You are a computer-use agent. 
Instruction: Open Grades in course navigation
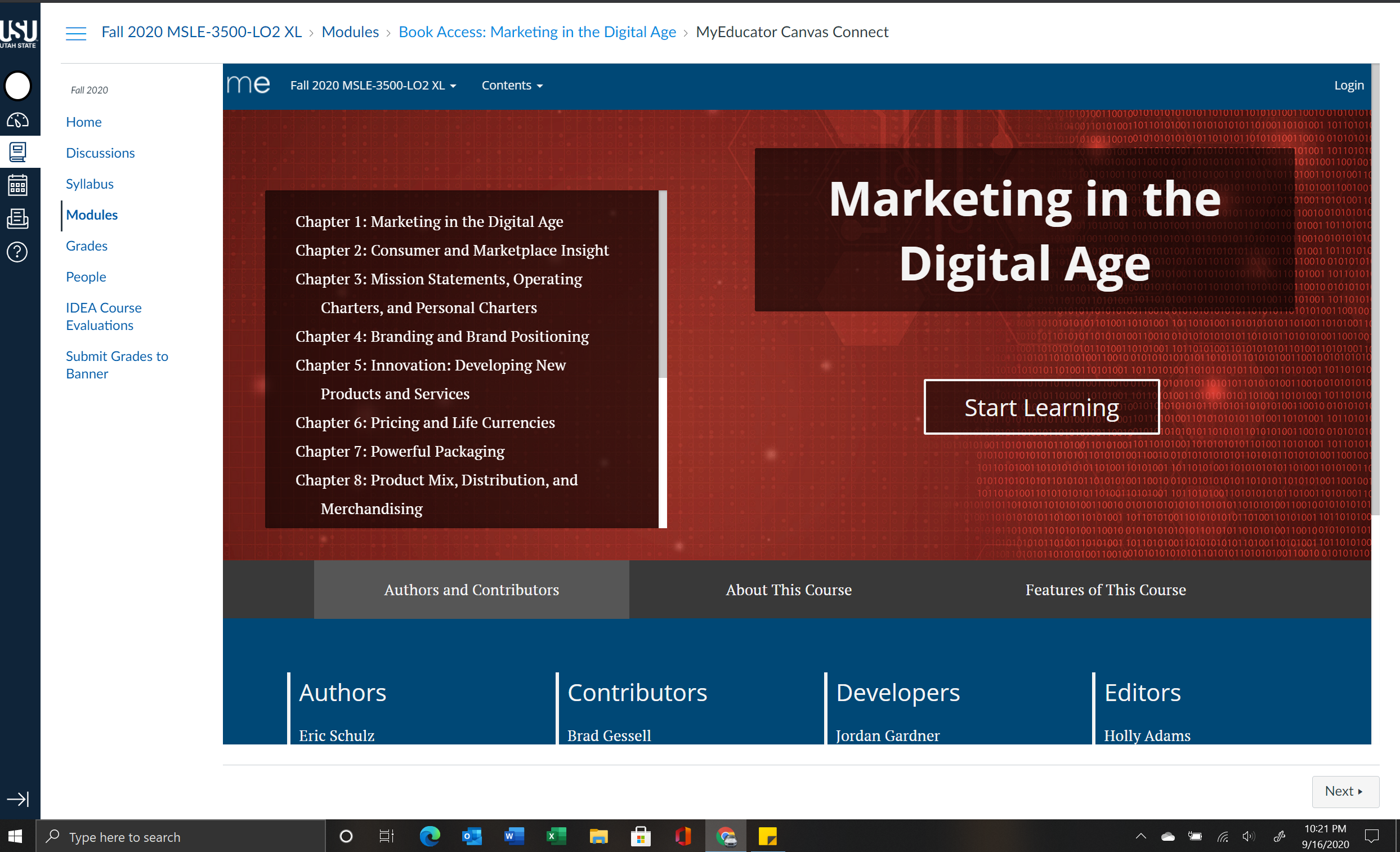[86, 246]
